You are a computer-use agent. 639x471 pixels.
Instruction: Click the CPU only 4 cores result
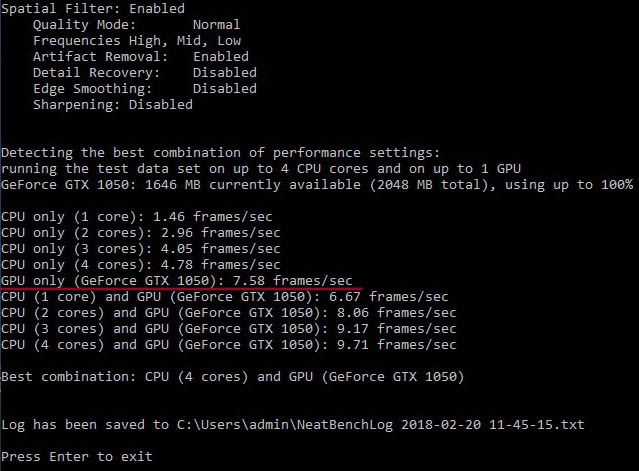tap(141, 265)
